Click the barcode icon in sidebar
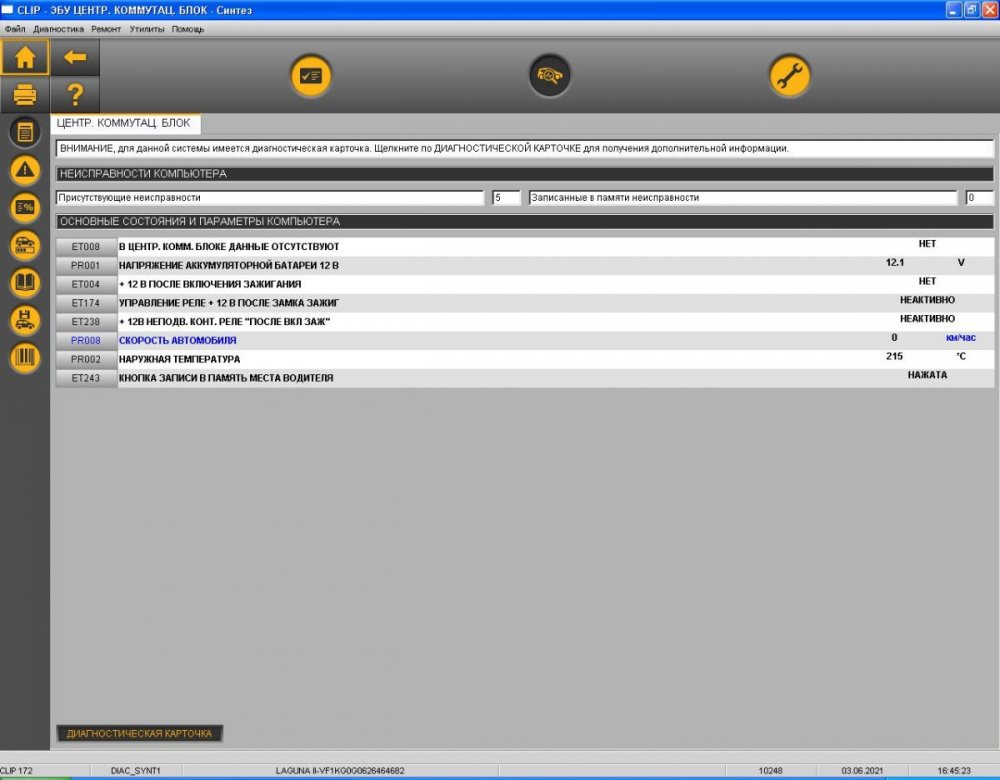Screen dimensions: 1000x780 pos(25,358)
